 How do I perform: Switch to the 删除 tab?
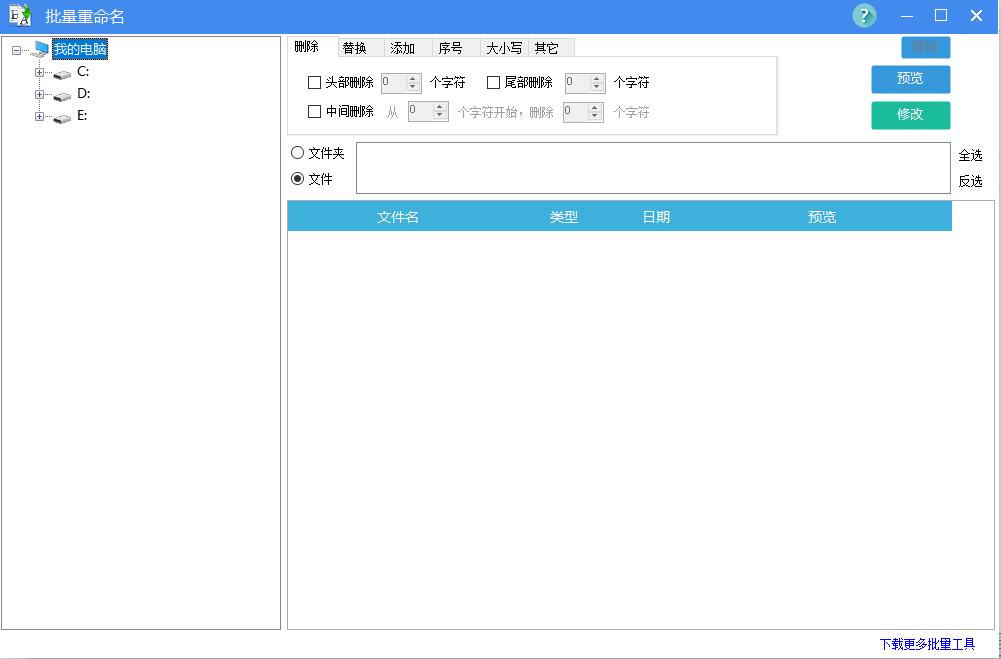click(x=312, y=47)
